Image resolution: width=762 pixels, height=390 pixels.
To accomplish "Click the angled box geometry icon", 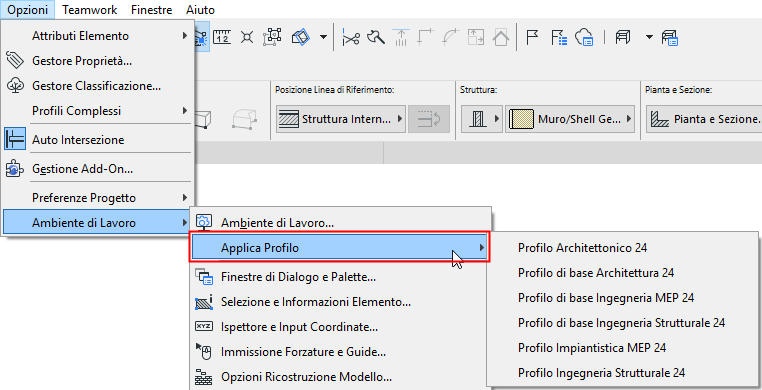I will click(203, 119).
